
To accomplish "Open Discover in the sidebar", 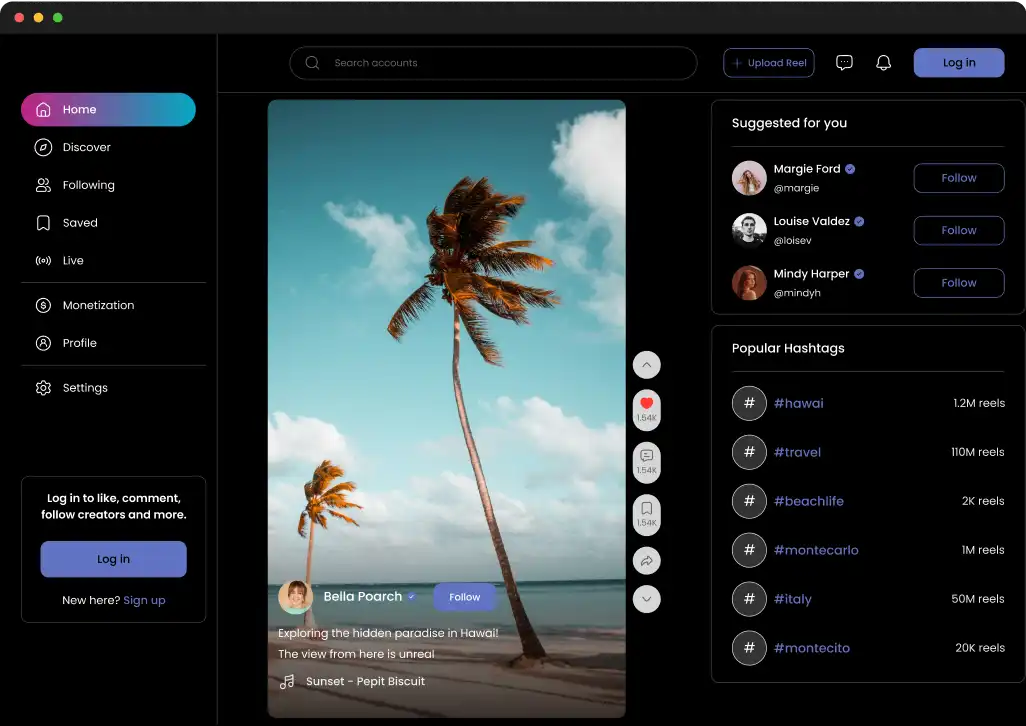I will [x=73, y=147].
